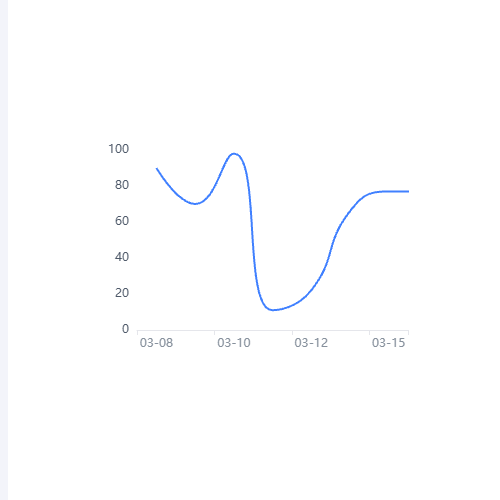
Task: Click the x-axis tick mark above 03-15
Action: [x=369, y=332]
